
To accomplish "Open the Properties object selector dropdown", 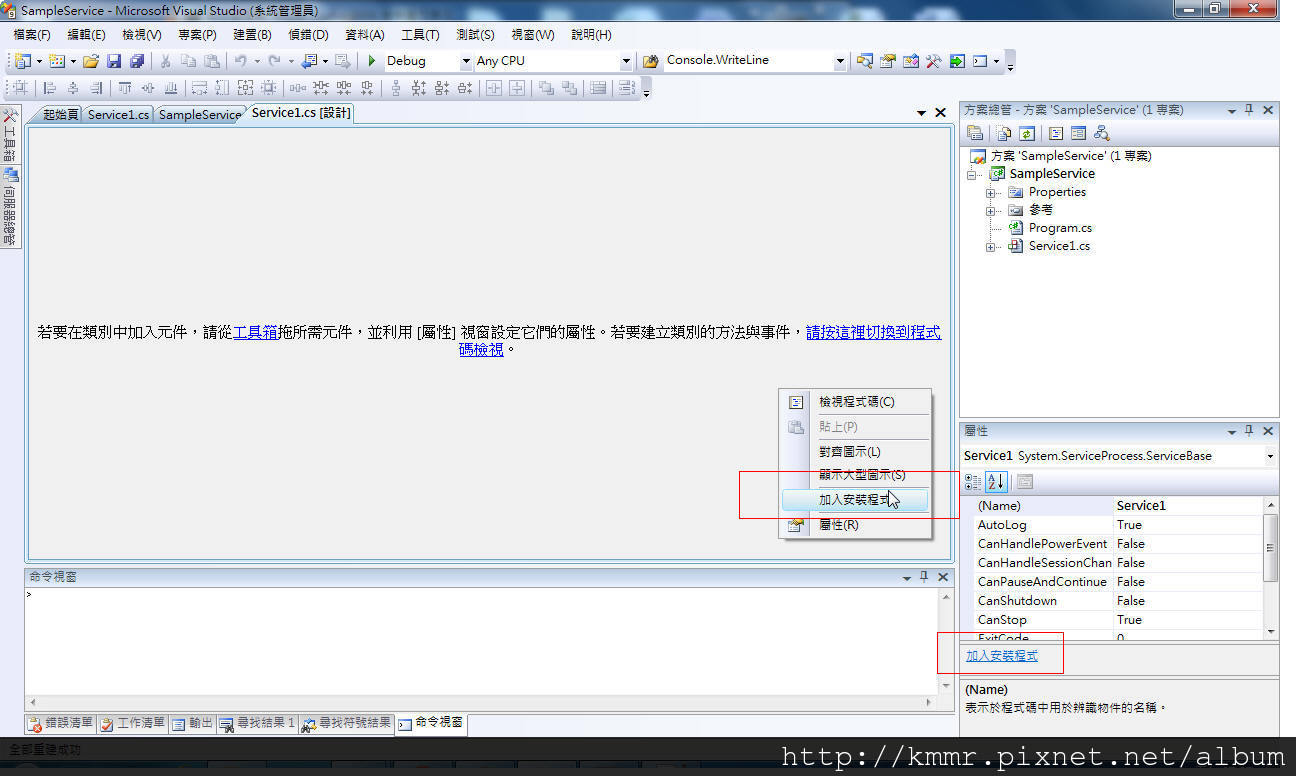I will point(1270,456).
